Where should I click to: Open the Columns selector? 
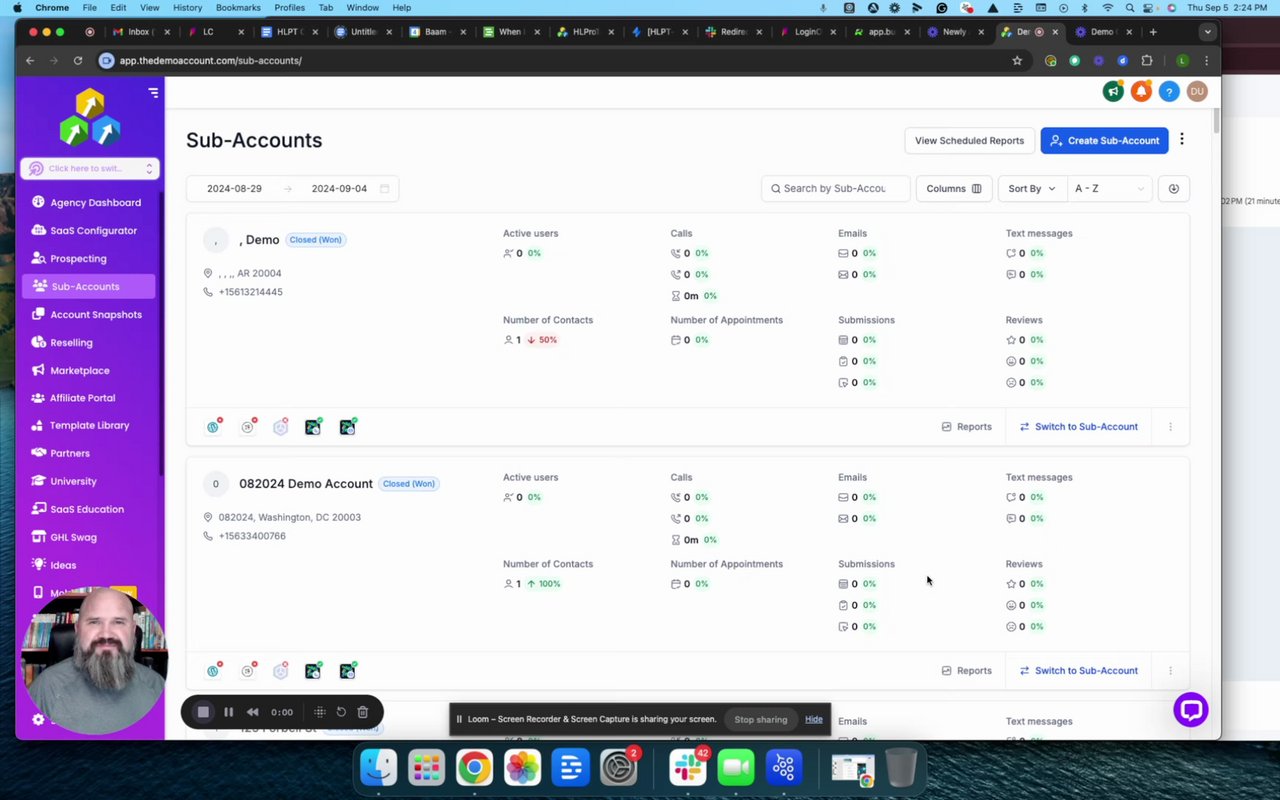point(954,188)
